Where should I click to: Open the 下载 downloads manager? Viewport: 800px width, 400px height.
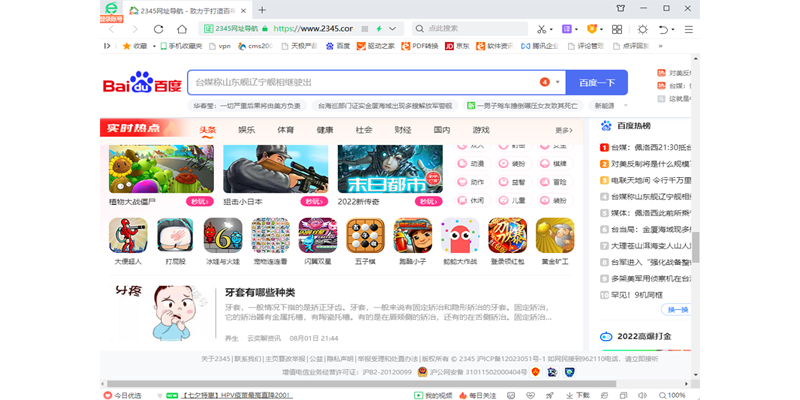579,395
